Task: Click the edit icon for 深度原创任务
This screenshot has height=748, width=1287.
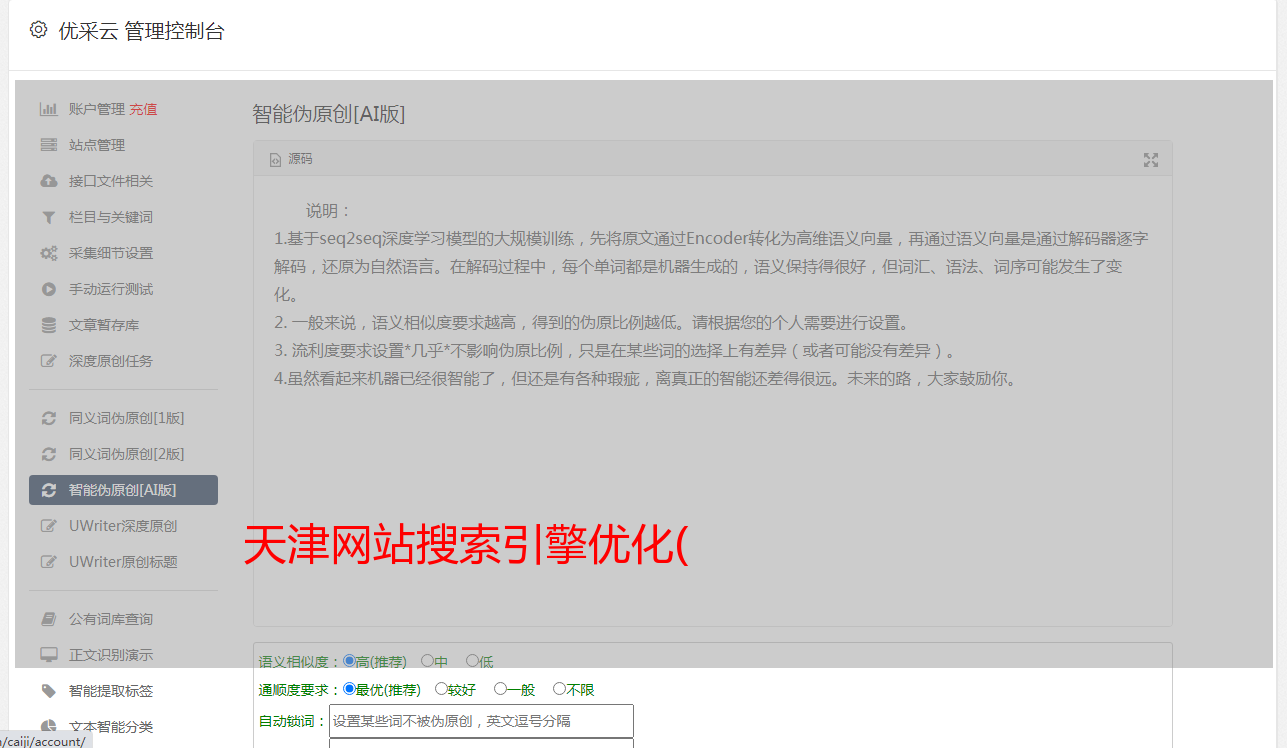Action: tap(48, 361)
